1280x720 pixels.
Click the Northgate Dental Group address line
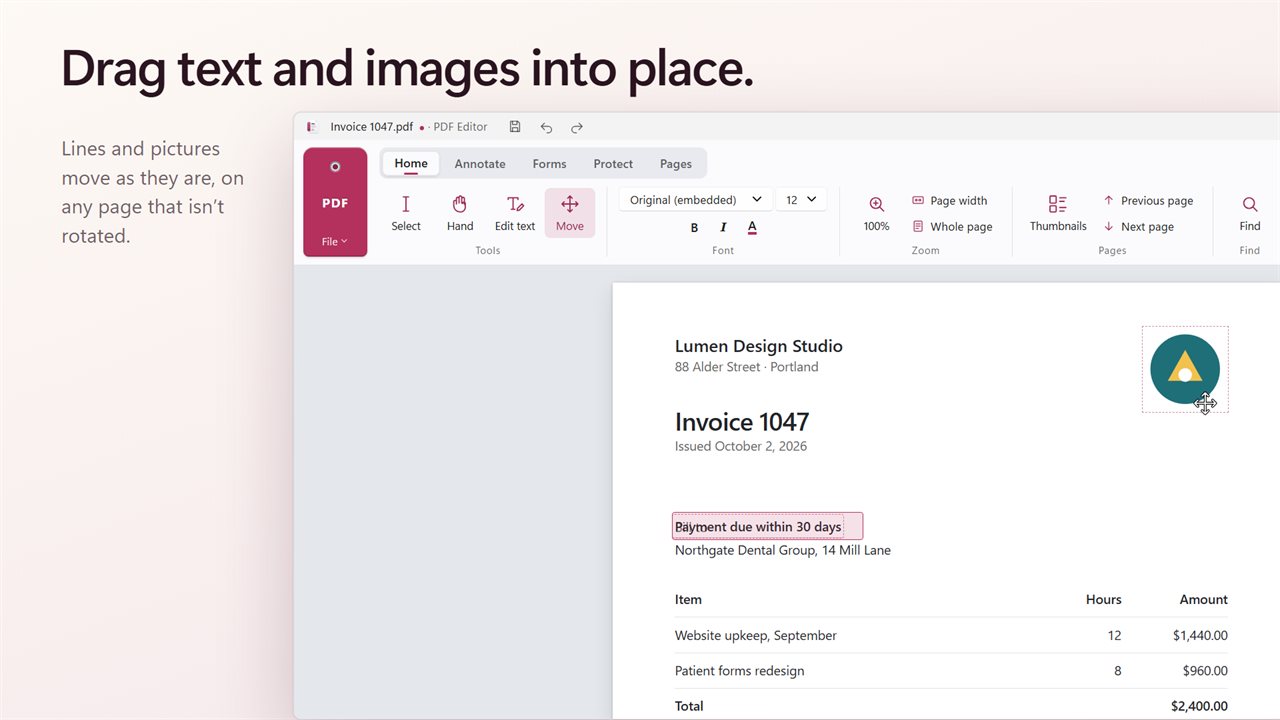[783, 550]
